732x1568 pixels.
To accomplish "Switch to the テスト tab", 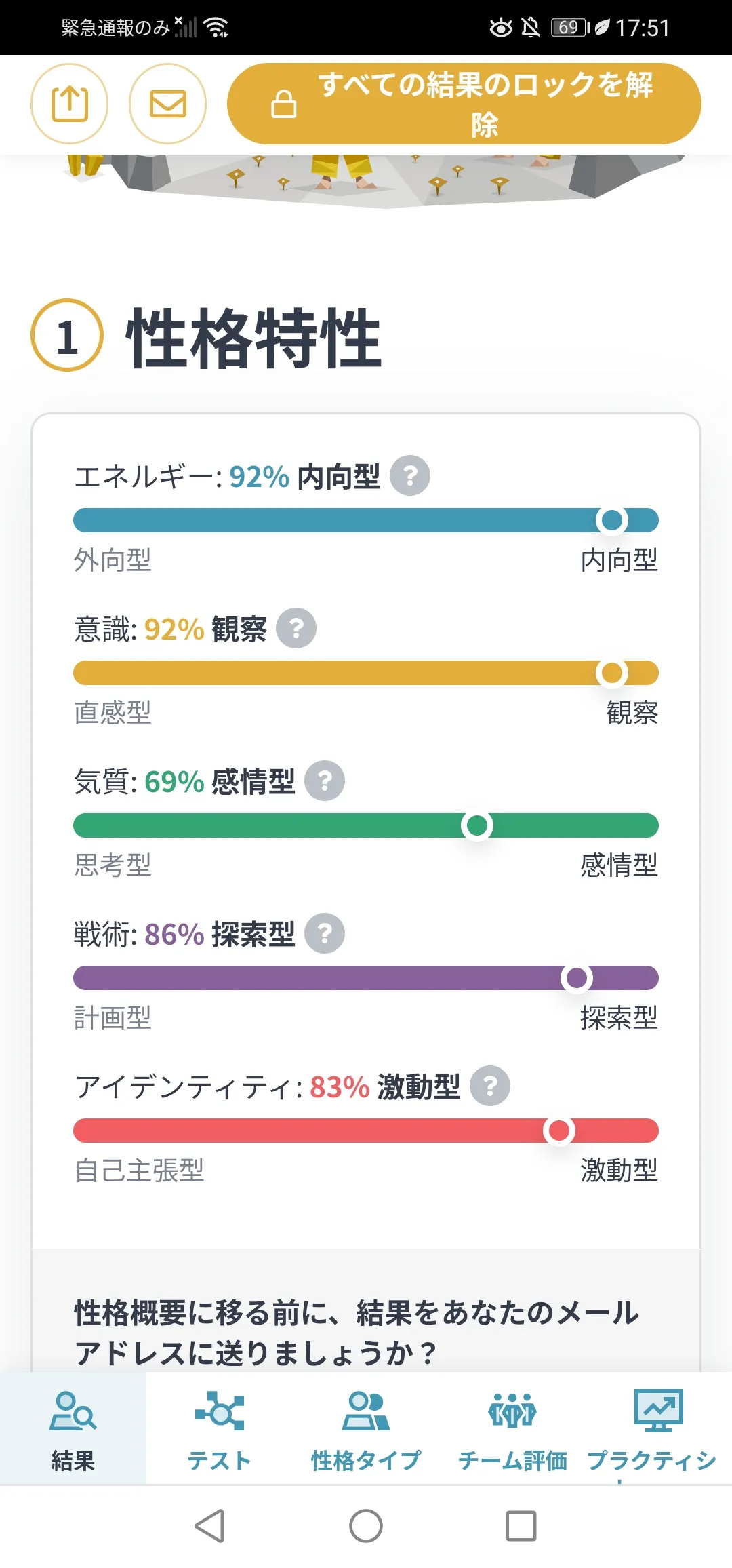I will [219, 1430].
